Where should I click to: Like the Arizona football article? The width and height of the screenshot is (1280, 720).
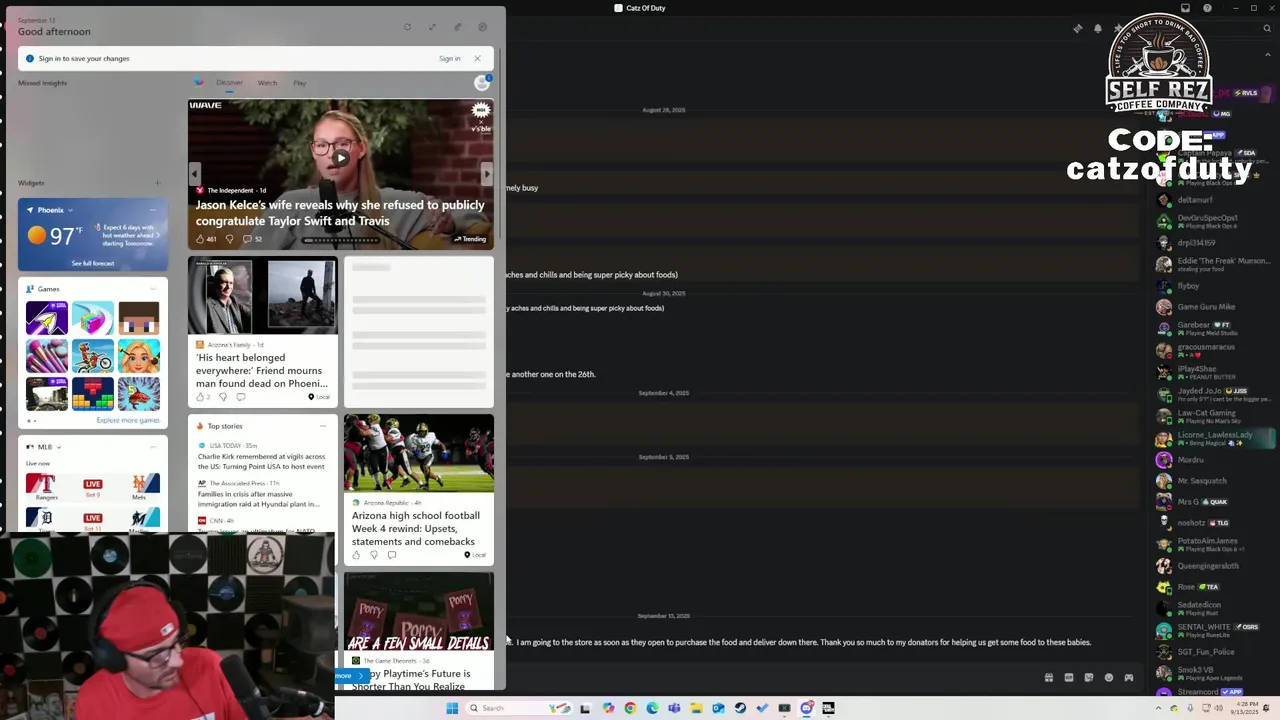pos(356,555)
